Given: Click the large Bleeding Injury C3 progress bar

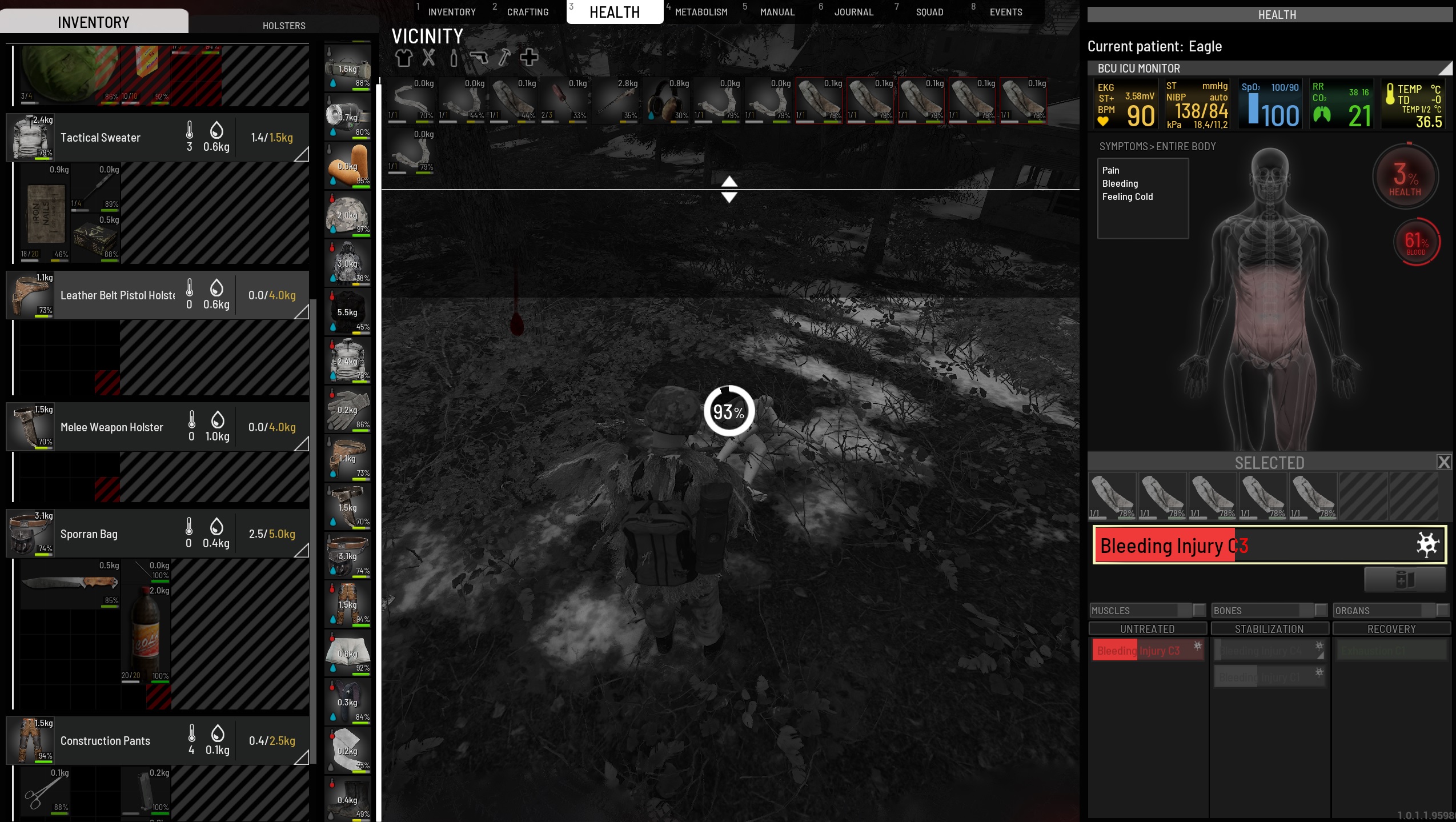Looking at the screenshot, I should [1269, 545].
